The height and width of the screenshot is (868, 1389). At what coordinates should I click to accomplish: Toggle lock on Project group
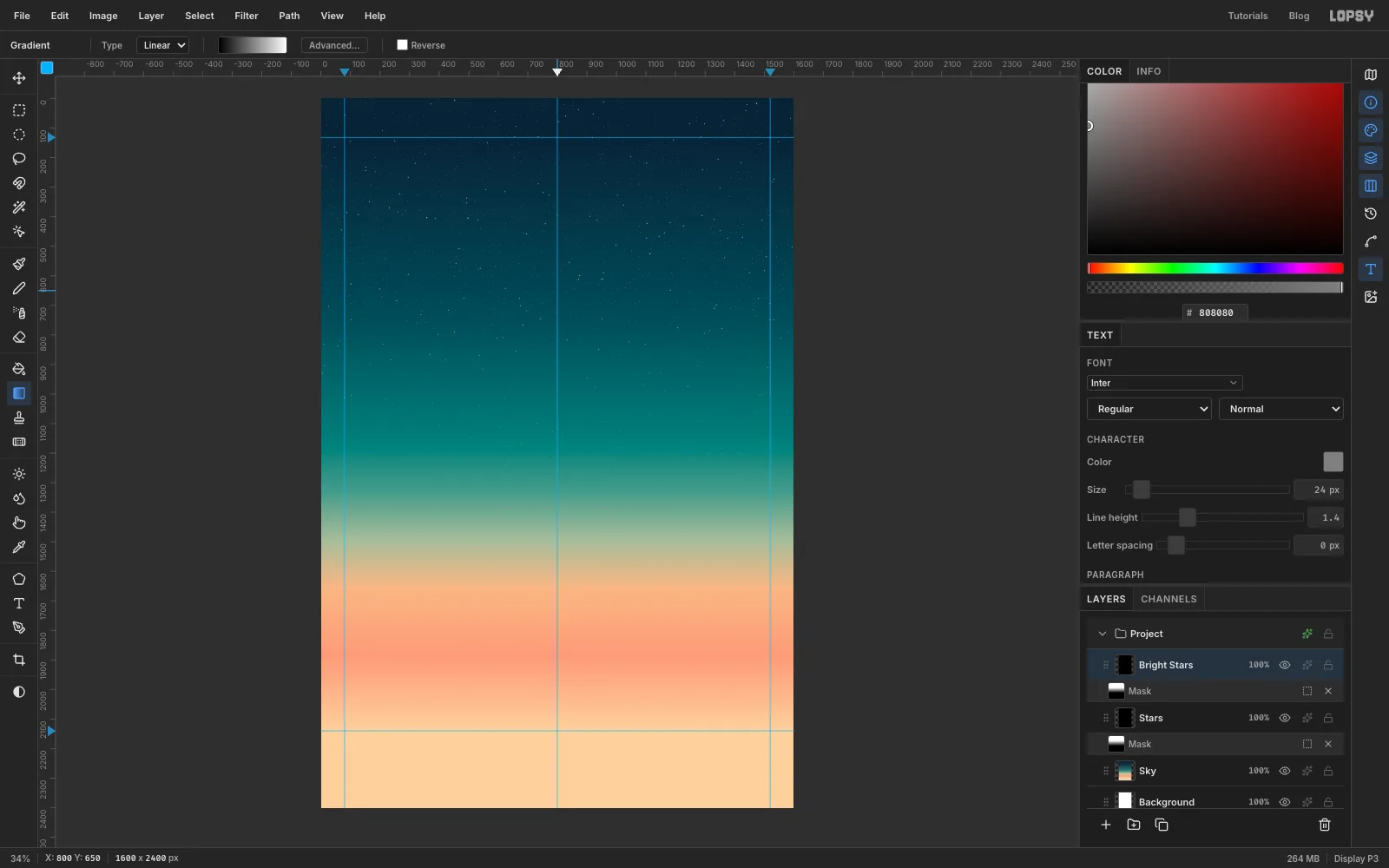1328,634
